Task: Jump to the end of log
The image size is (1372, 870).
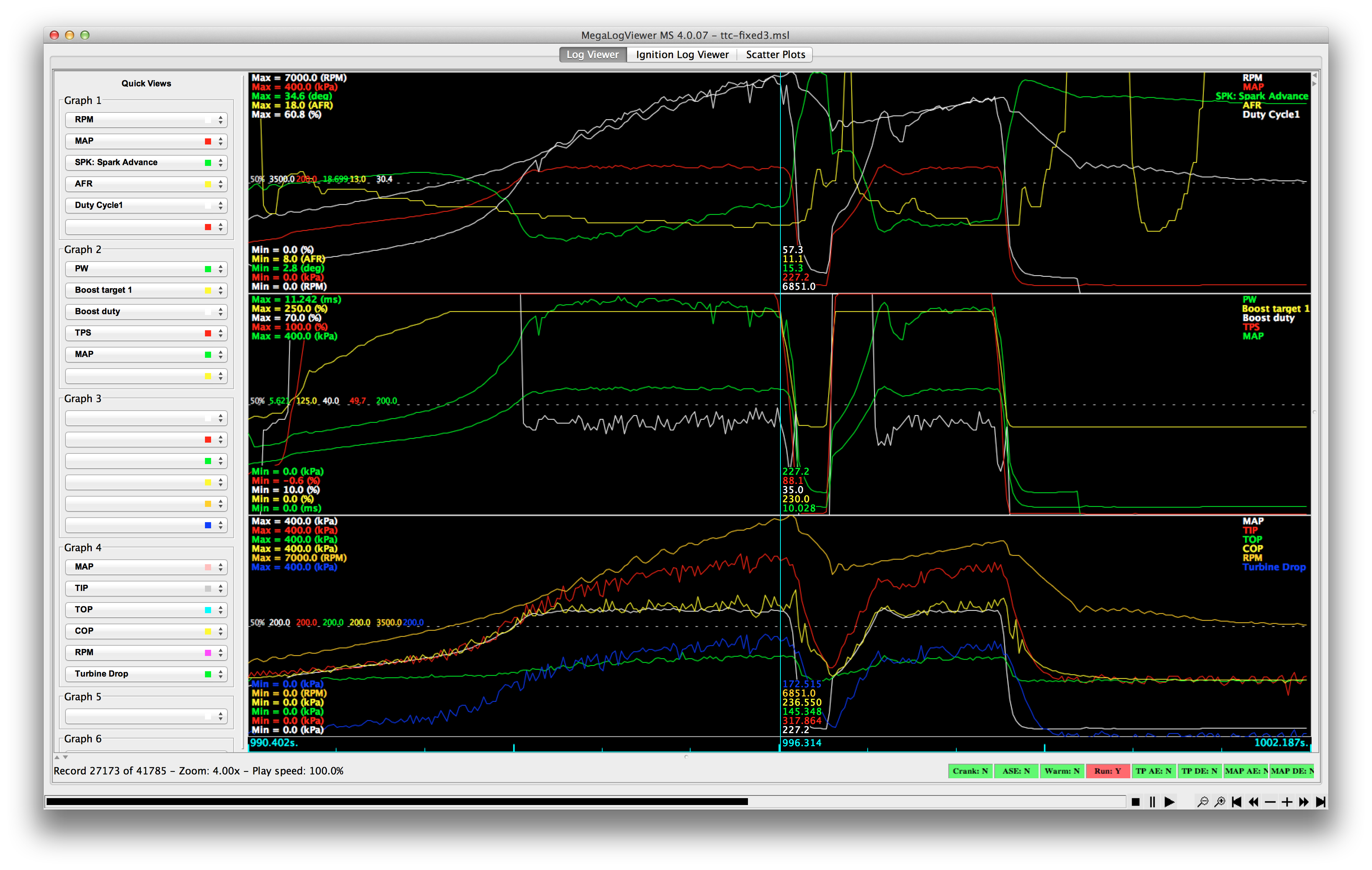Action: pyautogui.click(x=1320, y=802)
